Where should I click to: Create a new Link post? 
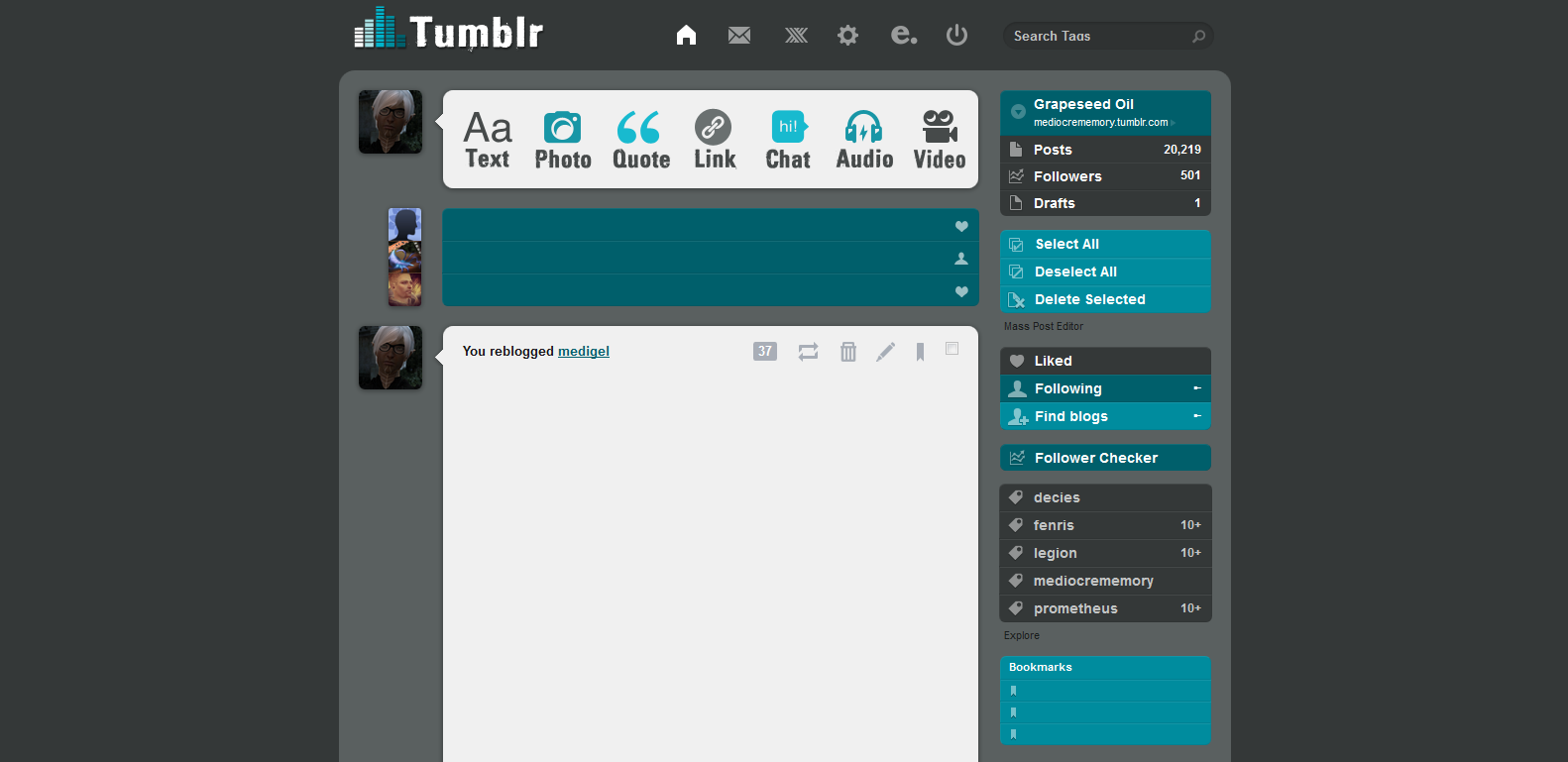(x=715, y=140)
